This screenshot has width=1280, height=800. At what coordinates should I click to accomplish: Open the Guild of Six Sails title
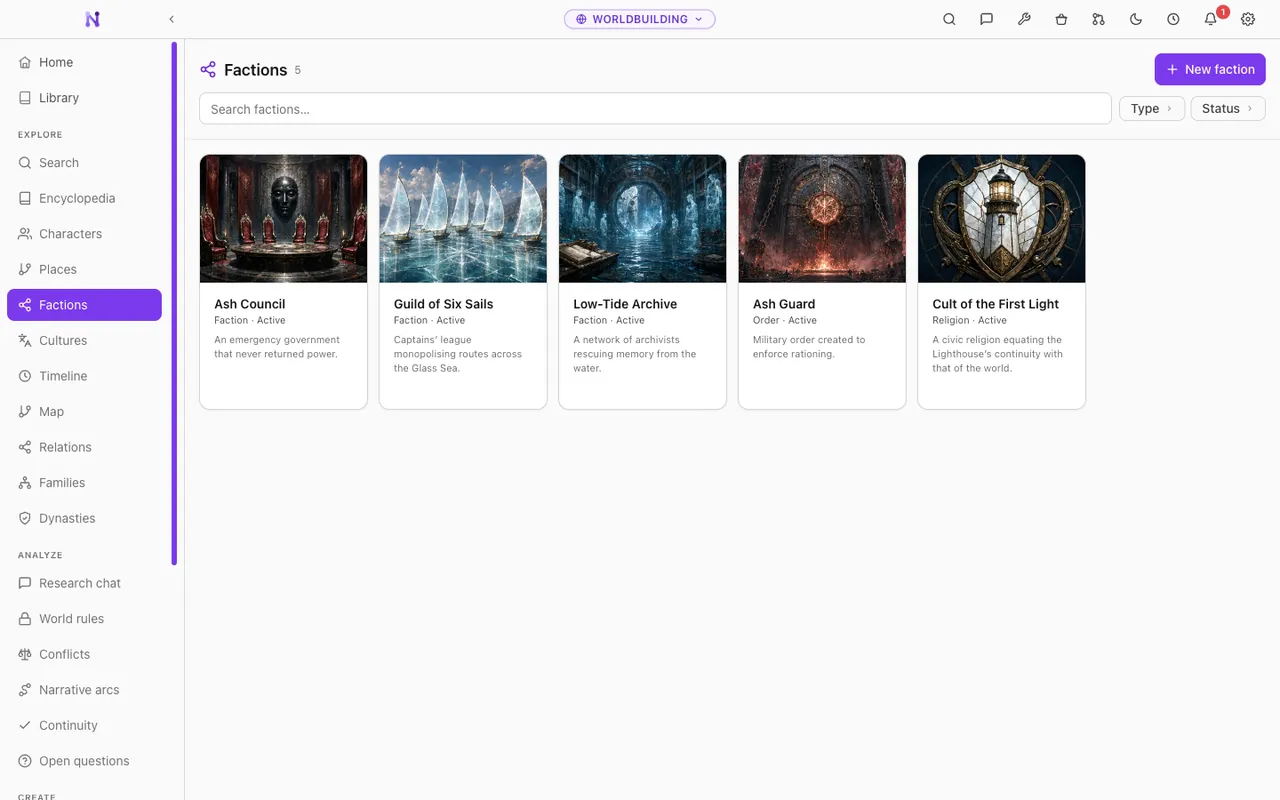[x=443, y=304]
